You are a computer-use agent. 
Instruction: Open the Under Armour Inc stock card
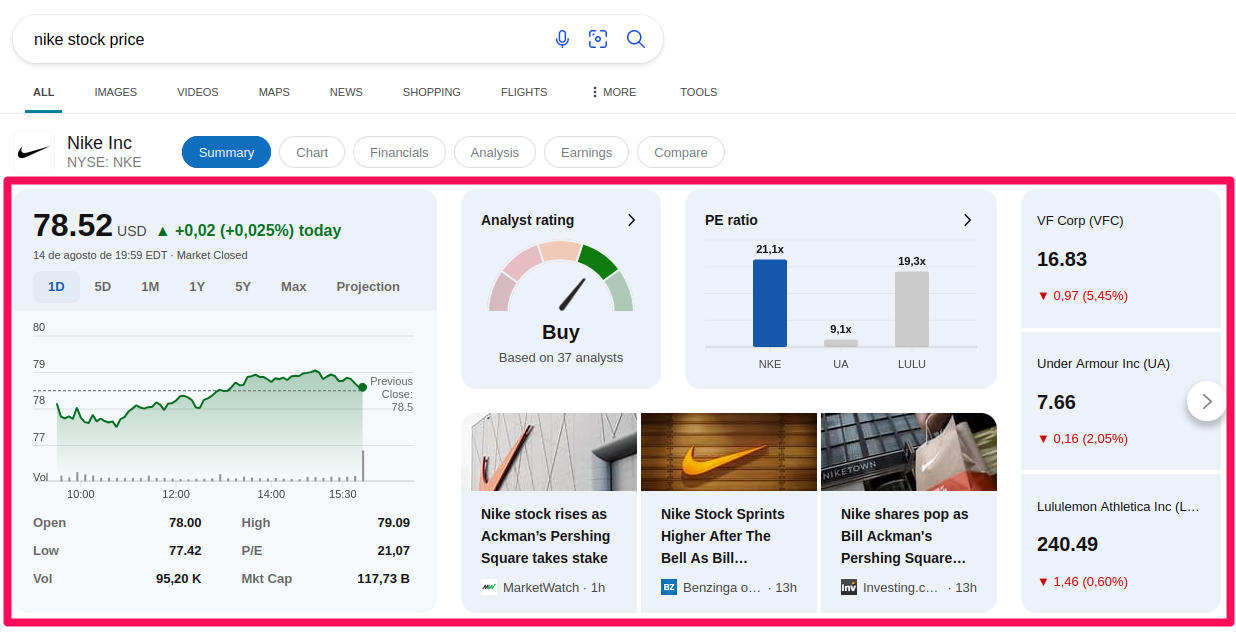pos(1120,400)
